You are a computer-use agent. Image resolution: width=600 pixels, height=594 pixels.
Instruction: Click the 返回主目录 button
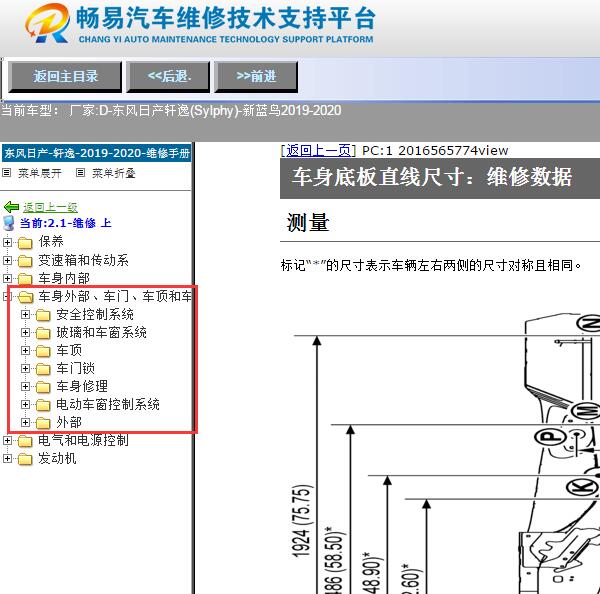coord(65,77)
